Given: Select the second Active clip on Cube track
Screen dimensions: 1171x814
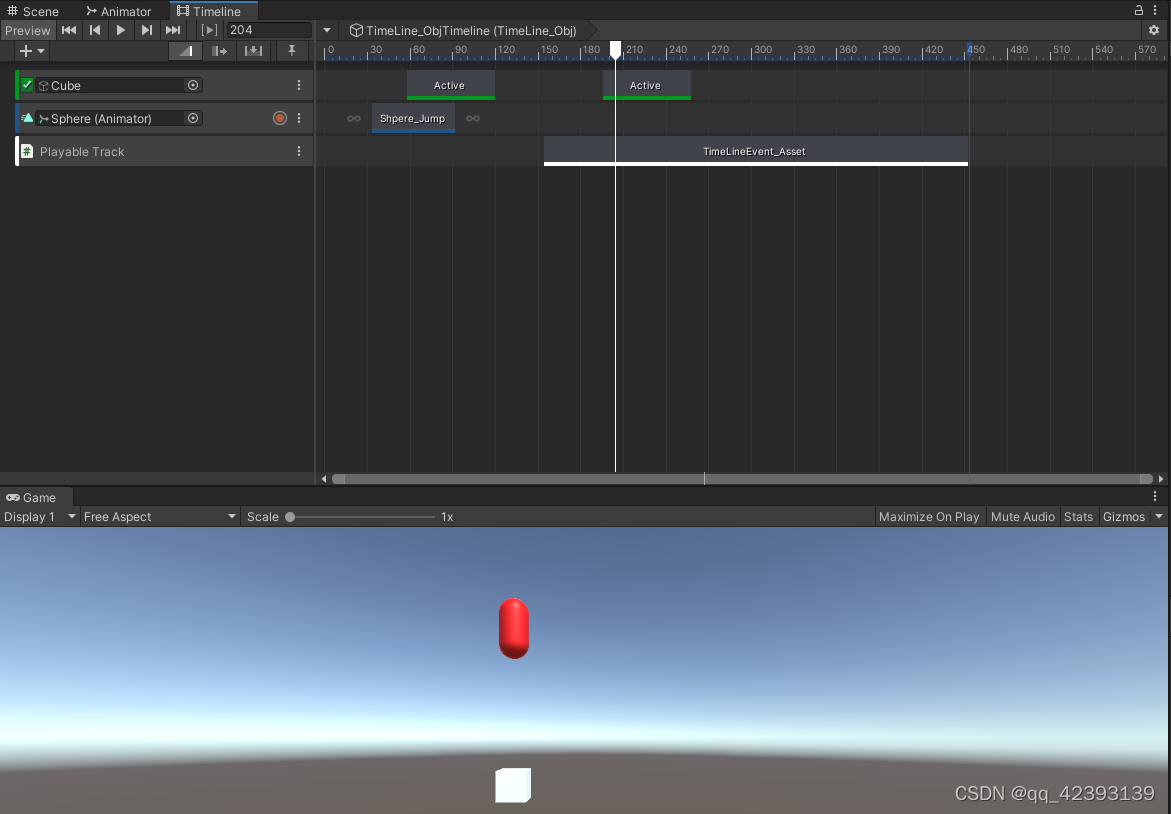Looking at the screenshot, I should [647, 85].
